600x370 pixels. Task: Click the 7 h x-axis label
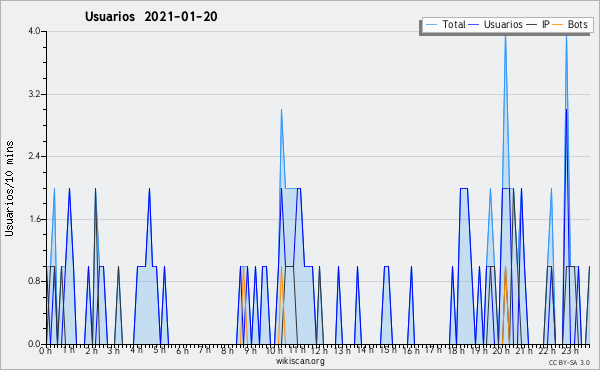point(205,350)
